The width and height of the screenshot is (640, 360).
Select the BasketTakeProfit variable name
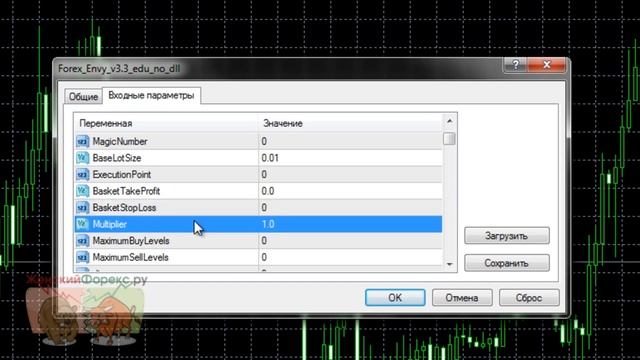(126, 191)
